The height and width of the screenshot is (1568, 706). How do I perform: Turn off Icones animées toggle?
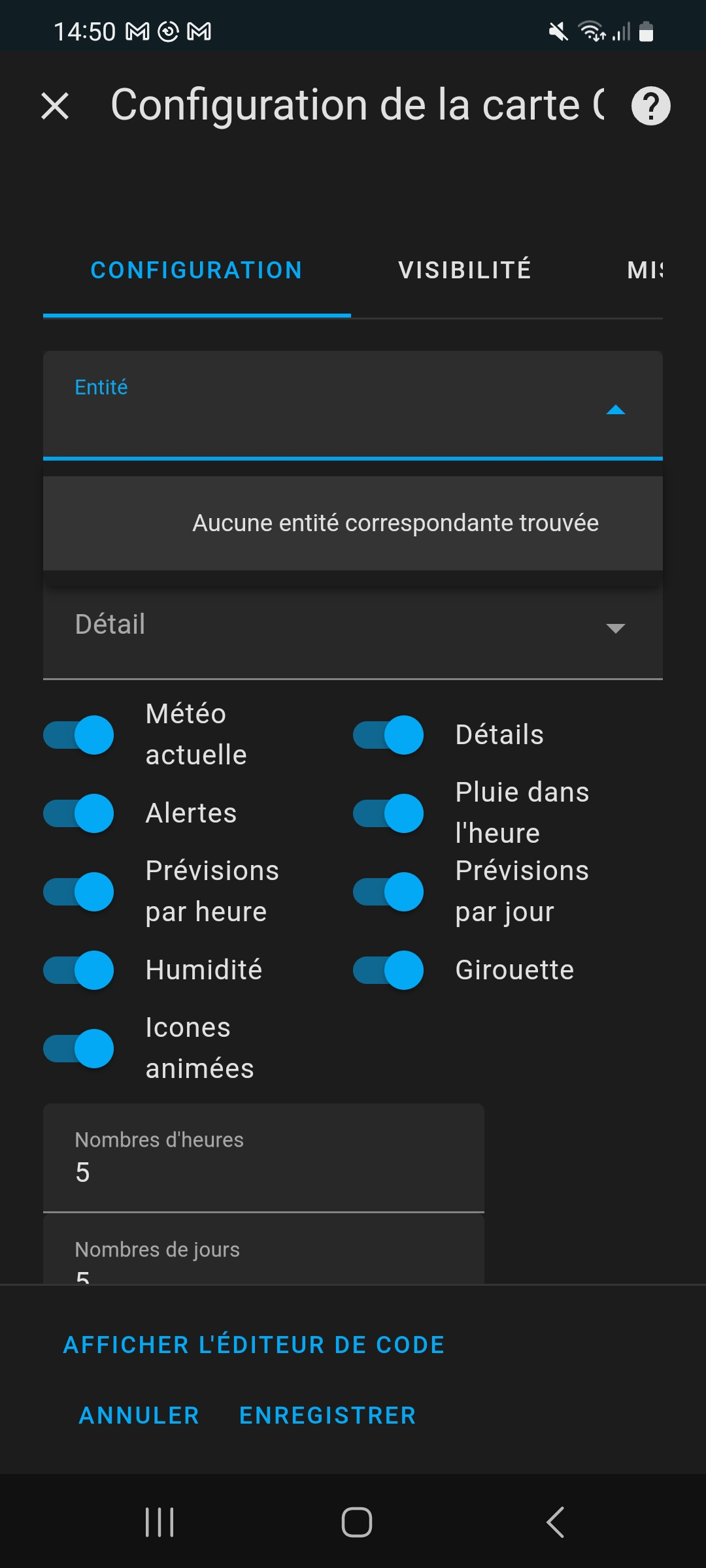pyautogui.click(x=79, y=1049)
